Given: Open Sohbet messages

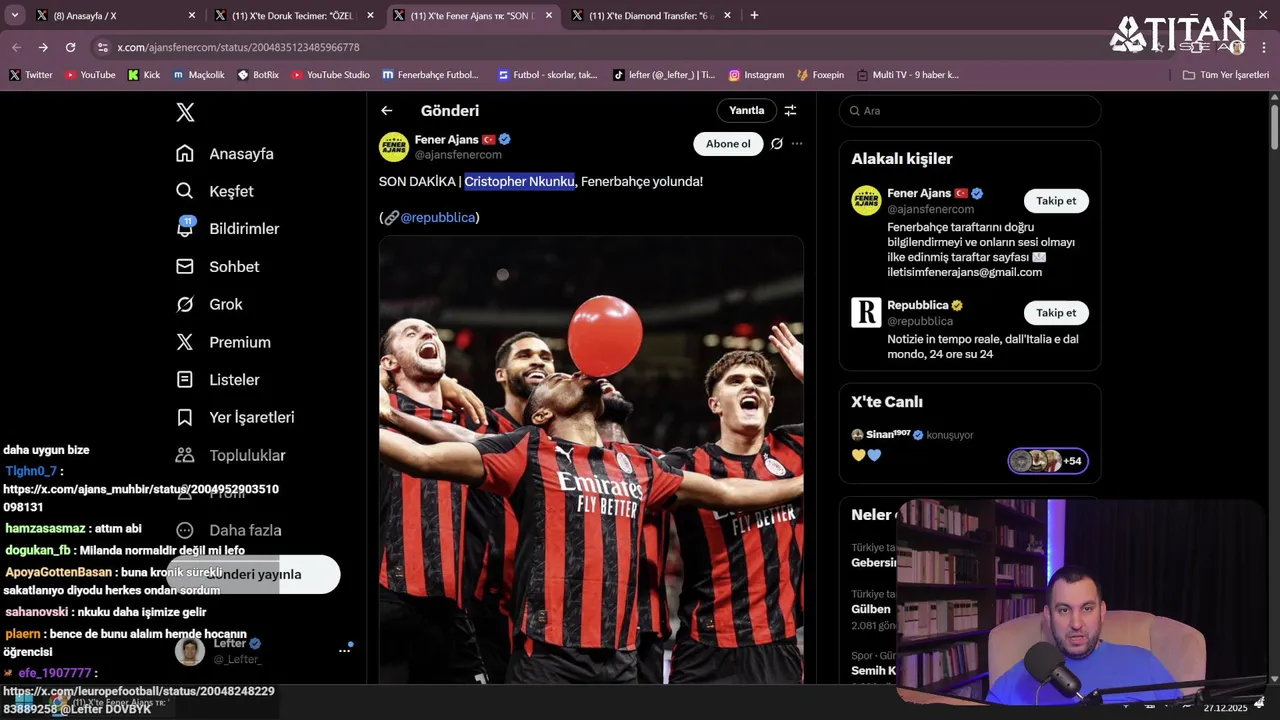Looking at the screenshot, I should point(218,267).
